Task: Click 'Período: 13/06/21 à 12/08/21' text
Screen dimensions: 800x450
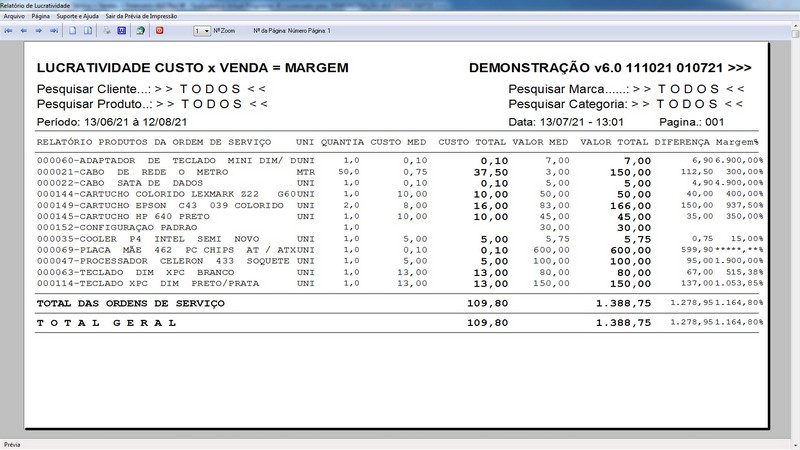Action: pyautogui.click(x=112, y=122)
